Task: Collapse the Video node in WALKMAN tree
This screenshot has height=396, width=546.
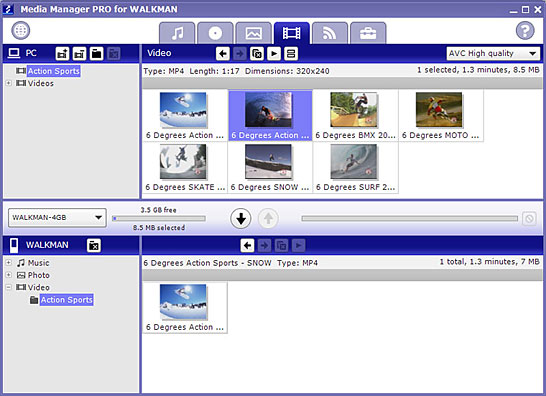Action: point(9,287)
